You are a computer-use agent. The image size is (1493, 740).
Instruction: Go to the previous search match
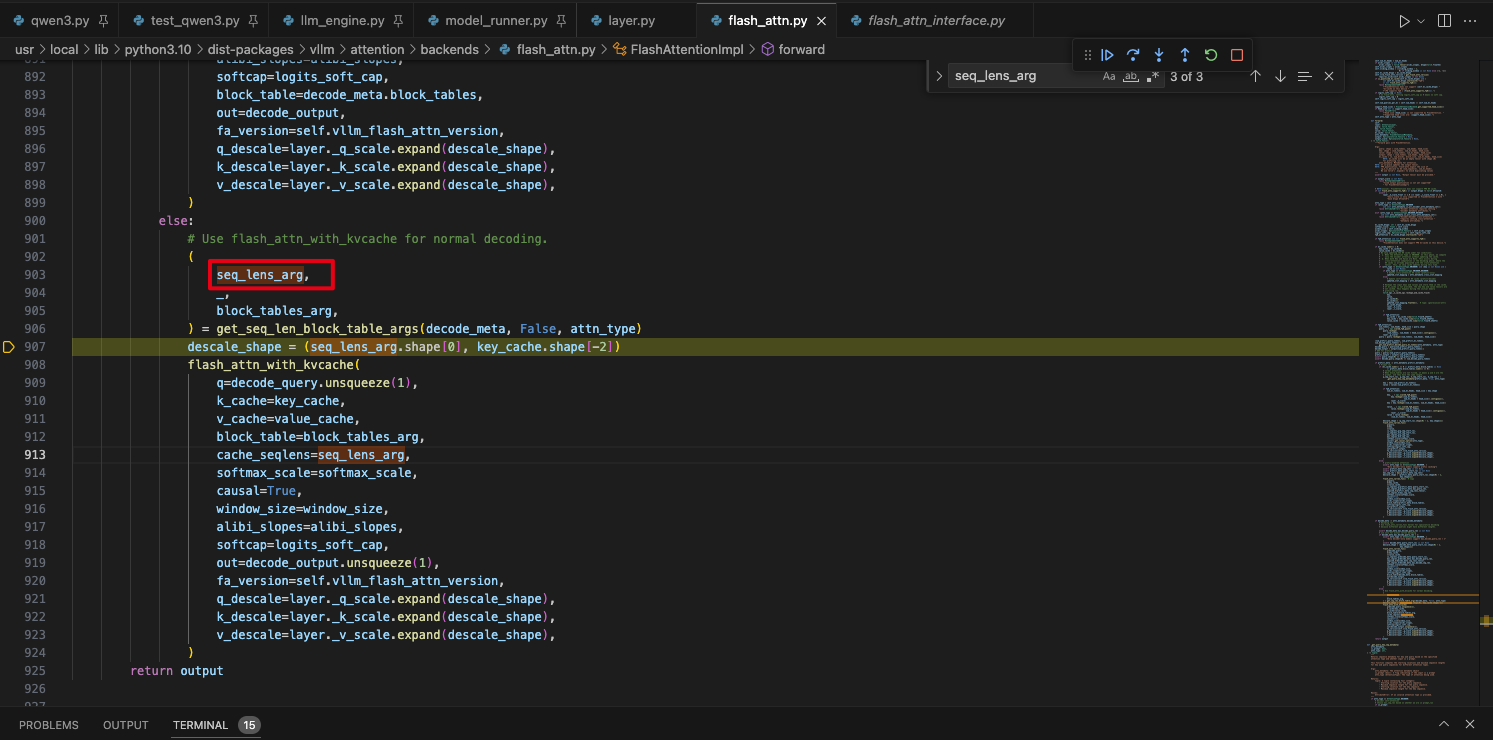[1256, 76]
